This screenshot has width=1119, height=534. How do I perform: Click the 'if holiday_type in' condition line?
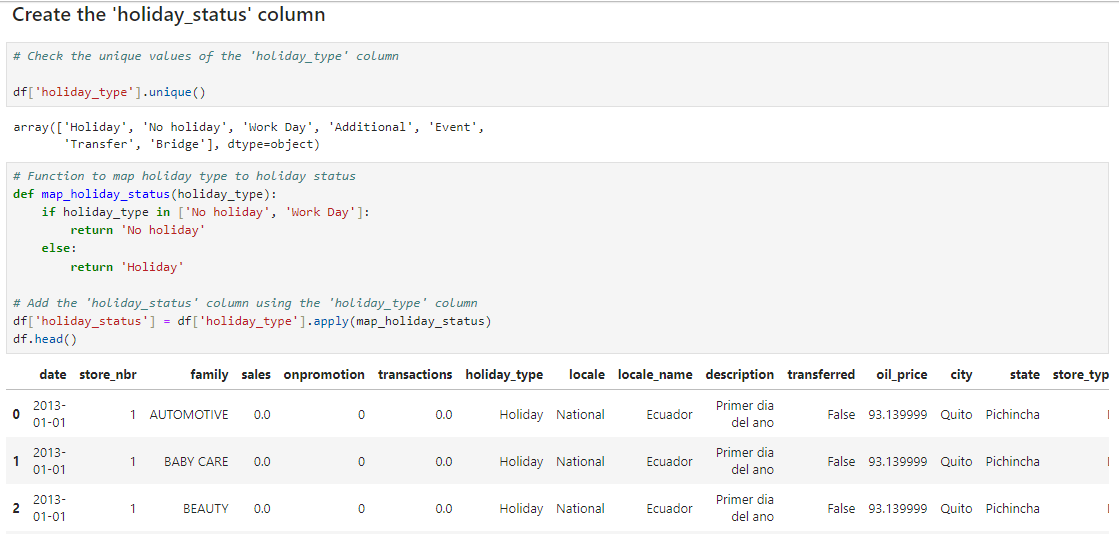click(x=206, y=212)
